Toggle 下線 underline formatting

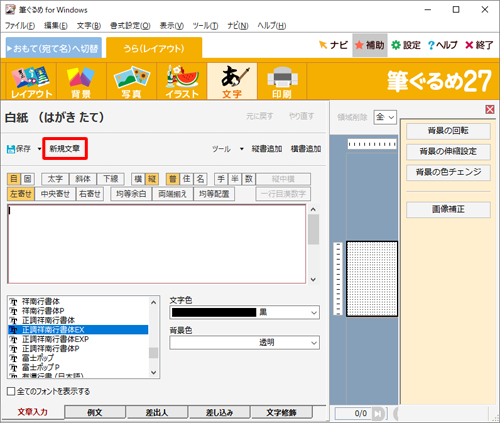tap(110, 179)
